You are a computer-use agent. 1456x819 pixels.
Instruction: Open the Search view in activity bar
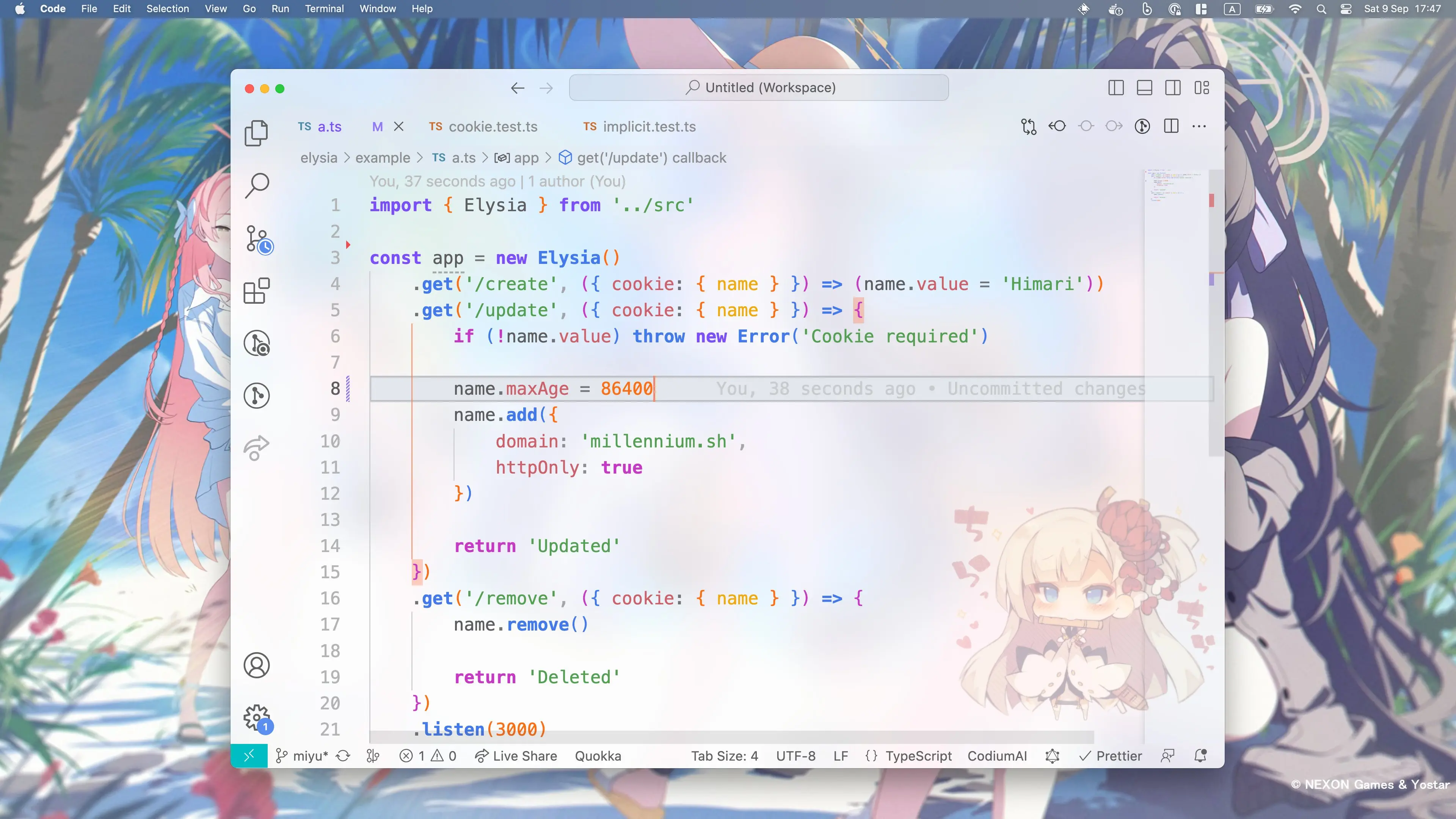coord(257,185)
